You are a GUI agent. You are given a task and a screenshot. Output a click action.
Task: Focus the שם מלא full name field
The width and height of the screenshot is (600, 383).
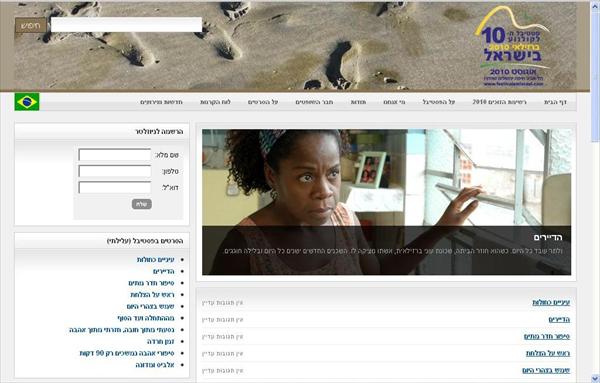(114, 155)
